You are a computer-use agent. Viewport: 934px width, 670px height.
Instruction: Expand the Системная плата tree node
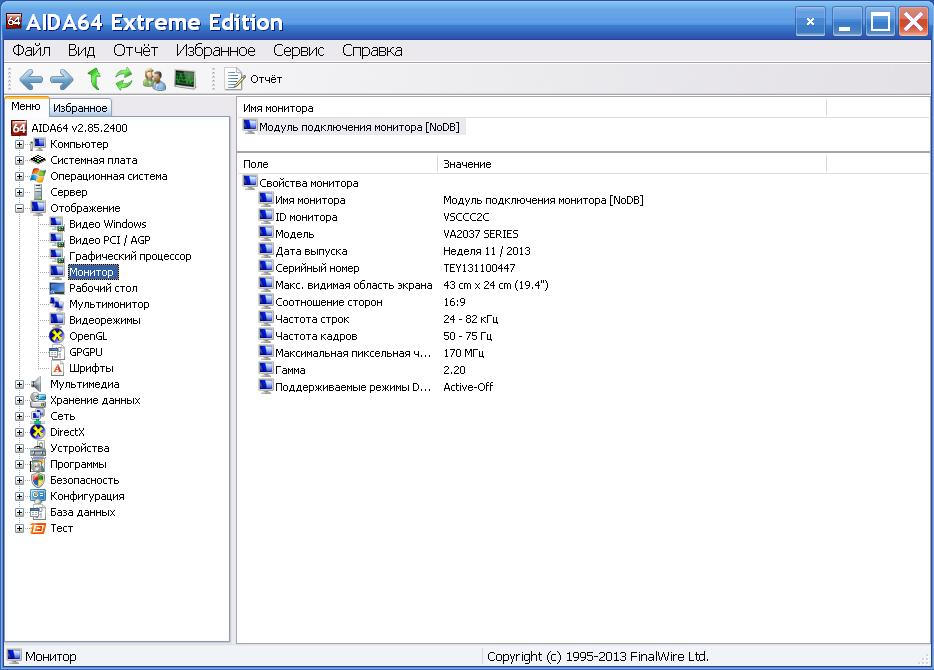19,161
